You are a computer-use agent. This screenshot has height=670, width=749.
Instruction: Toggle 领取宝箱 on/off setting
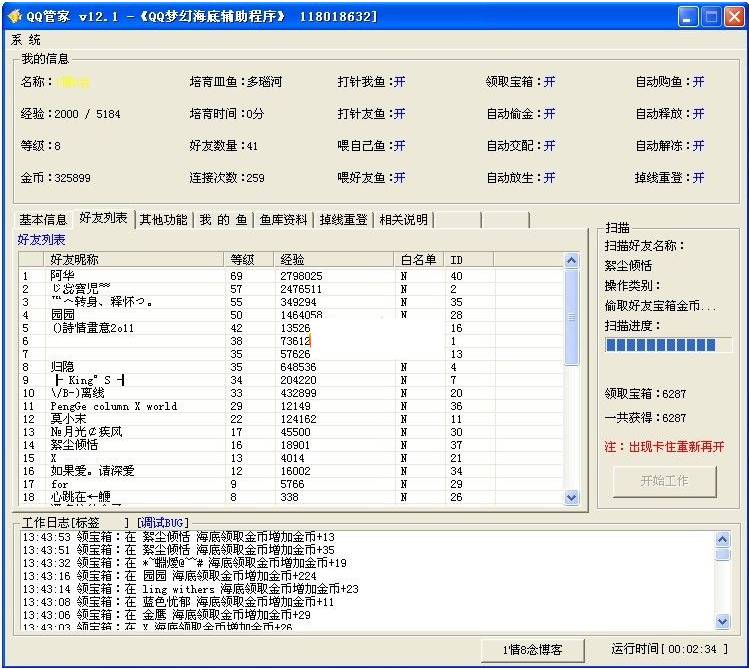coord(549,82)
